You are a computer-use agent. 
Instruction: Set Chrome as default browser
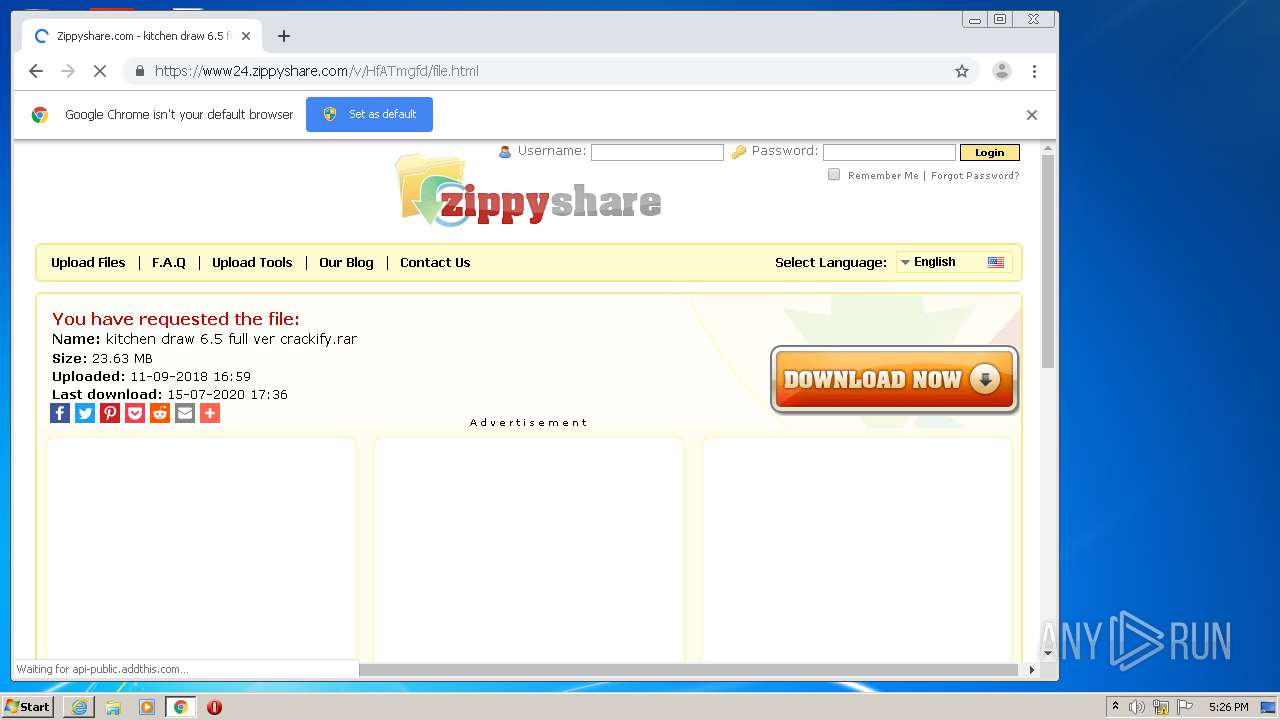(x=369, y=114)
